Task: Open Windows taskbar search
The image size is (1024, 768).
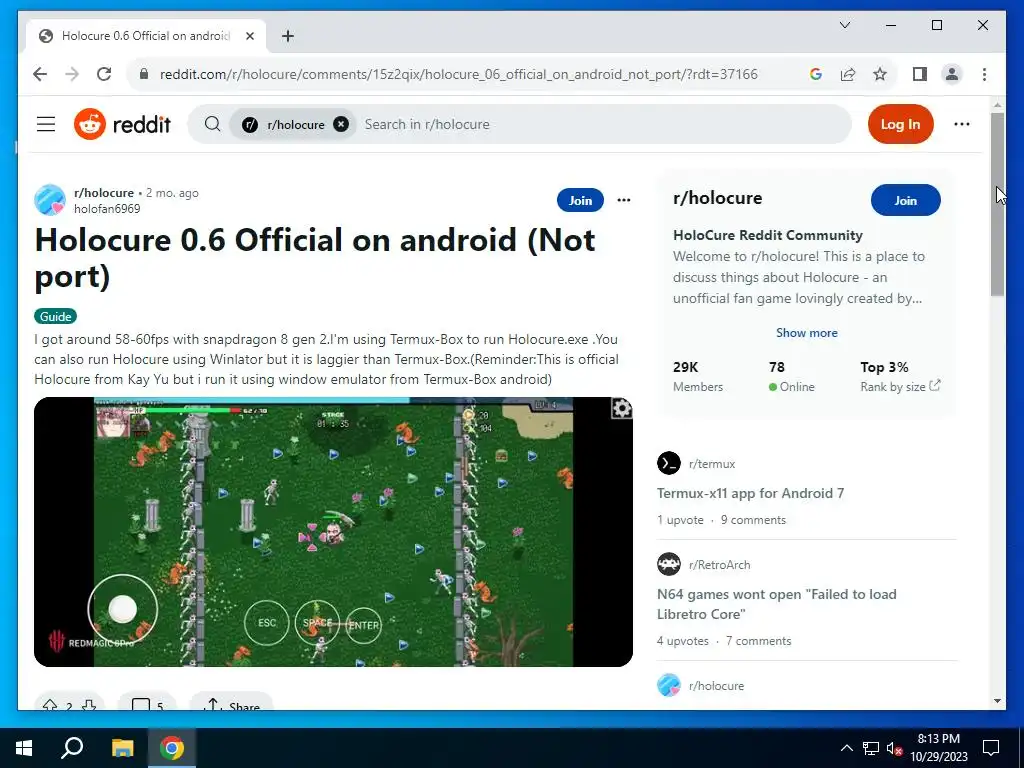Action: coord(72,748)
